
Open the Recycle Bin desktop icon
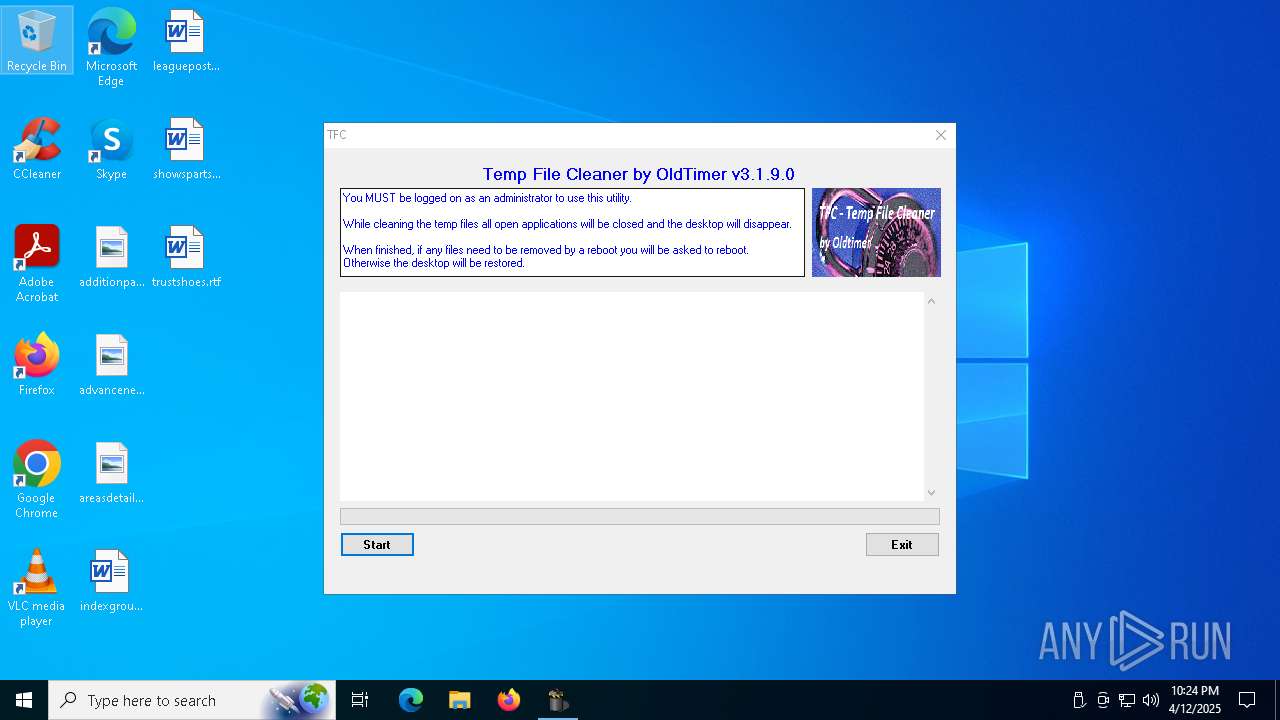coord(37,40)
